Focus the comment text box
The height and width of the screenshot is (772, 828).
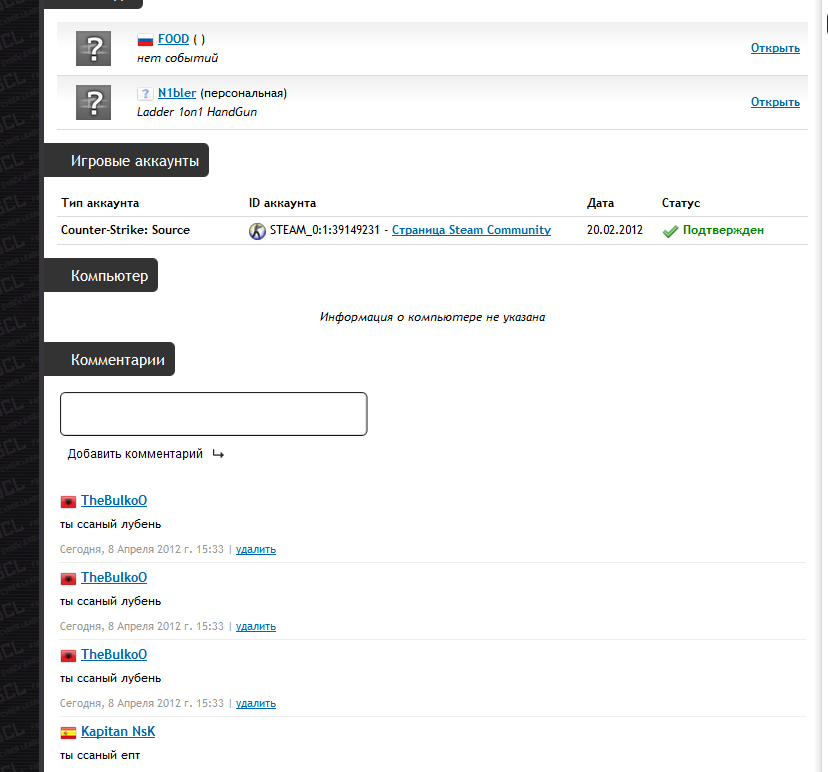214,414
